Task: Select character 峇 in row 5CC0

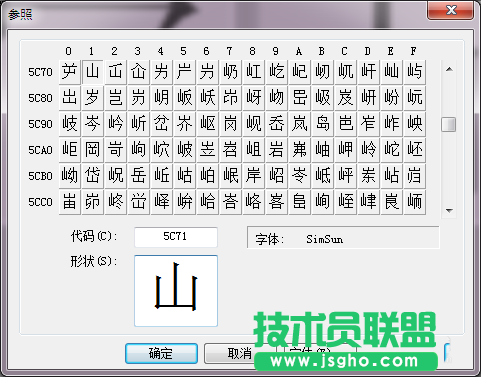Action: tap(230, 202)
